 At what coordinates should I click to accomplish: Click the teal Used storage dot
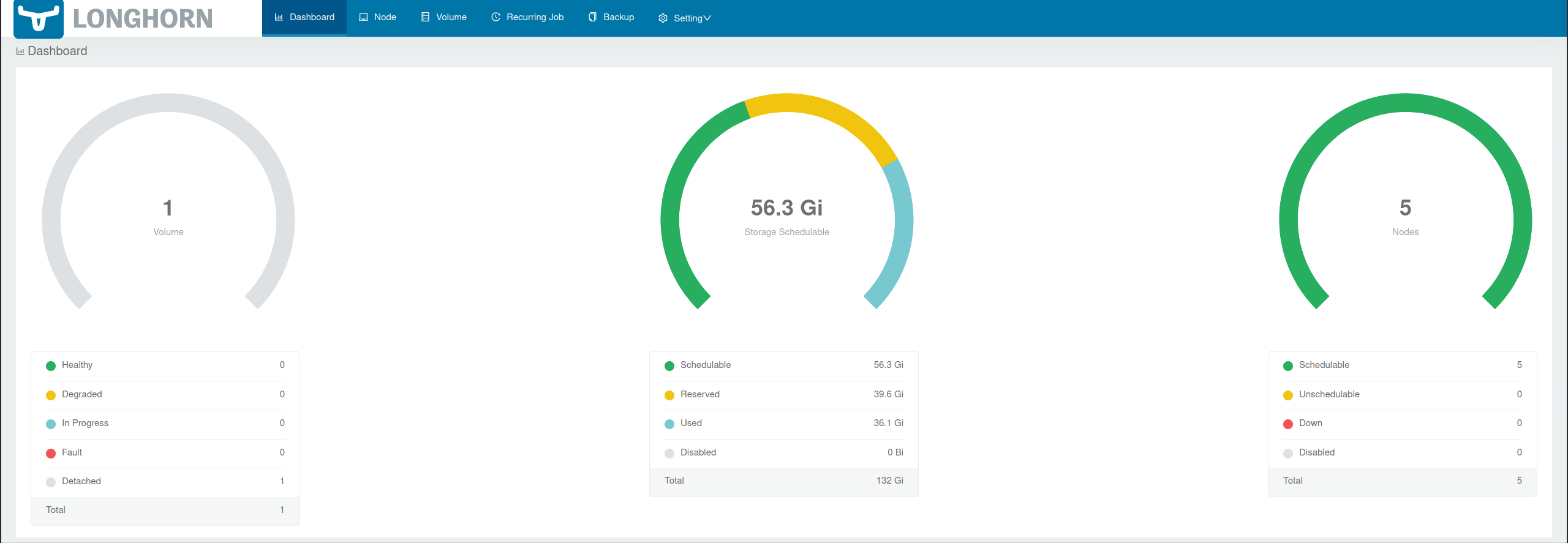pyautogui.click(x=669, y=424)
